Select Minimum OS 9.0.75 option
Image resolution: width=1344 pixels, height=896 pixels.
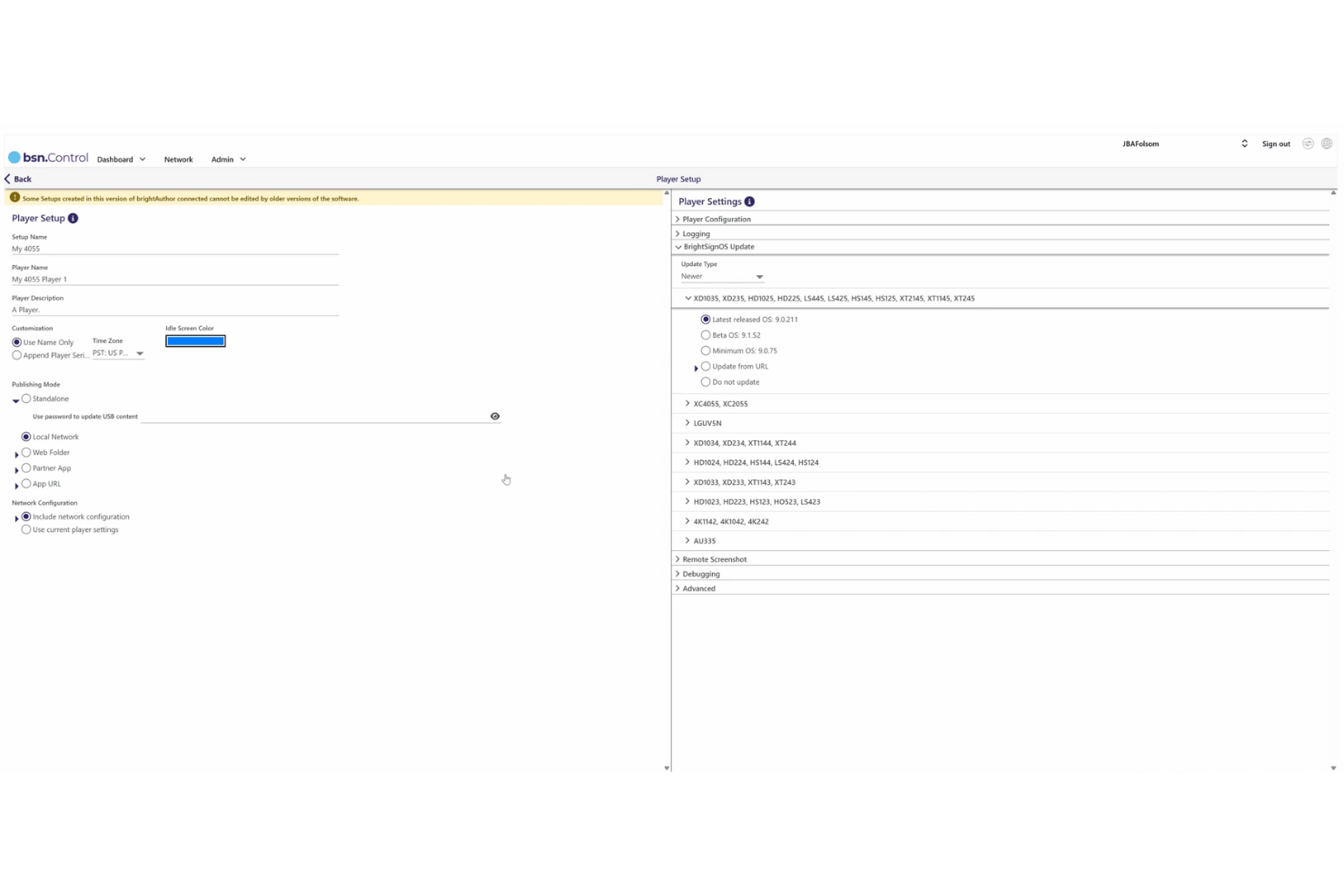tap(706, 350)
